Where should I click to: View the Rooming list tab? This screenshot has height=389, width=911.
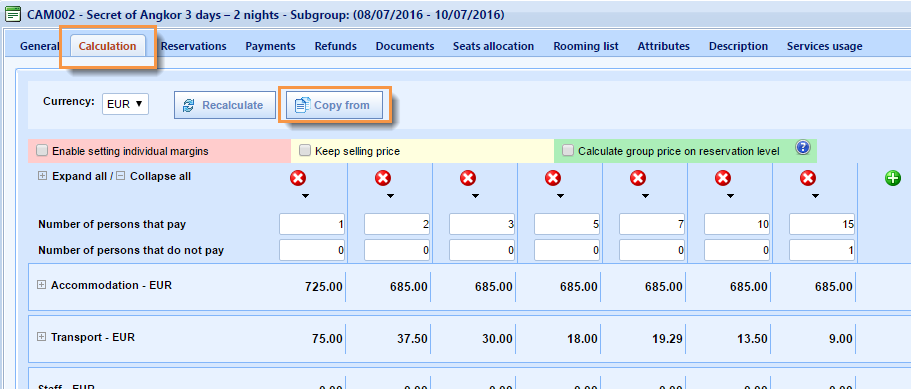pyautogui.click(x=586, y=46)
